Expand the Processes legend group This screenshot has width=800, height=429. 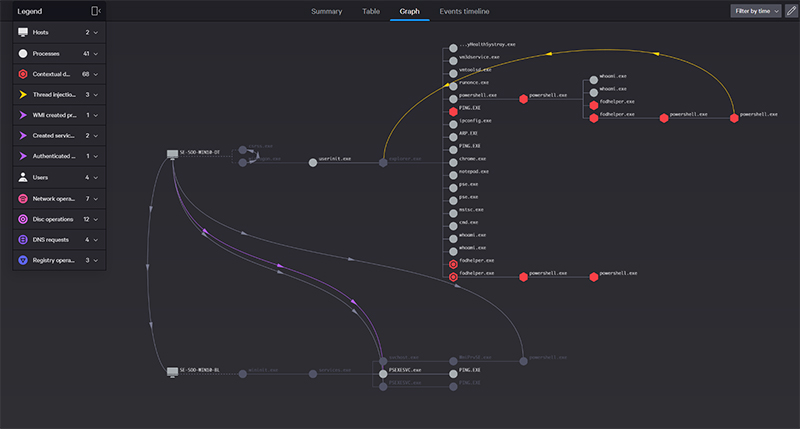[x=95, y=53]
